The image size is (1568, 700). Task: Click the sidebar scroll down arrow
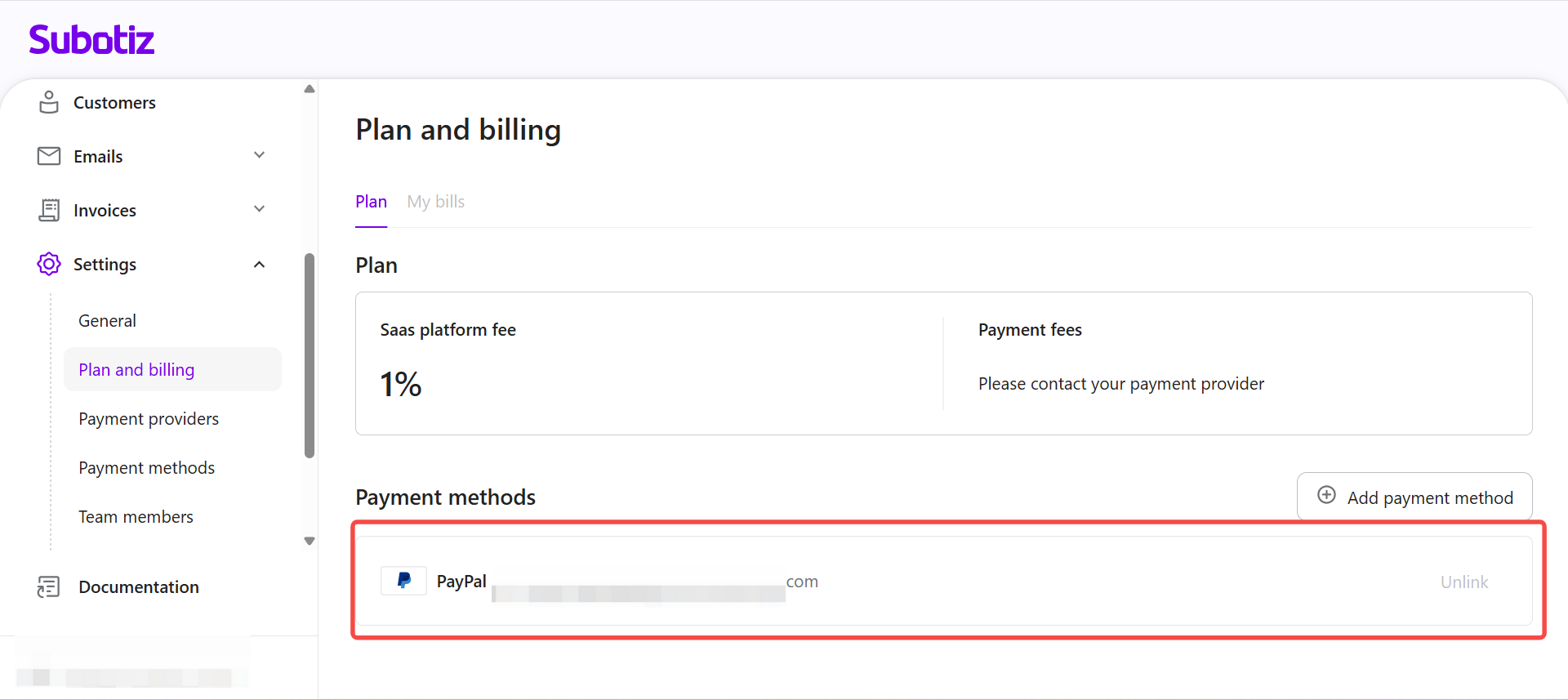[310, 541]
